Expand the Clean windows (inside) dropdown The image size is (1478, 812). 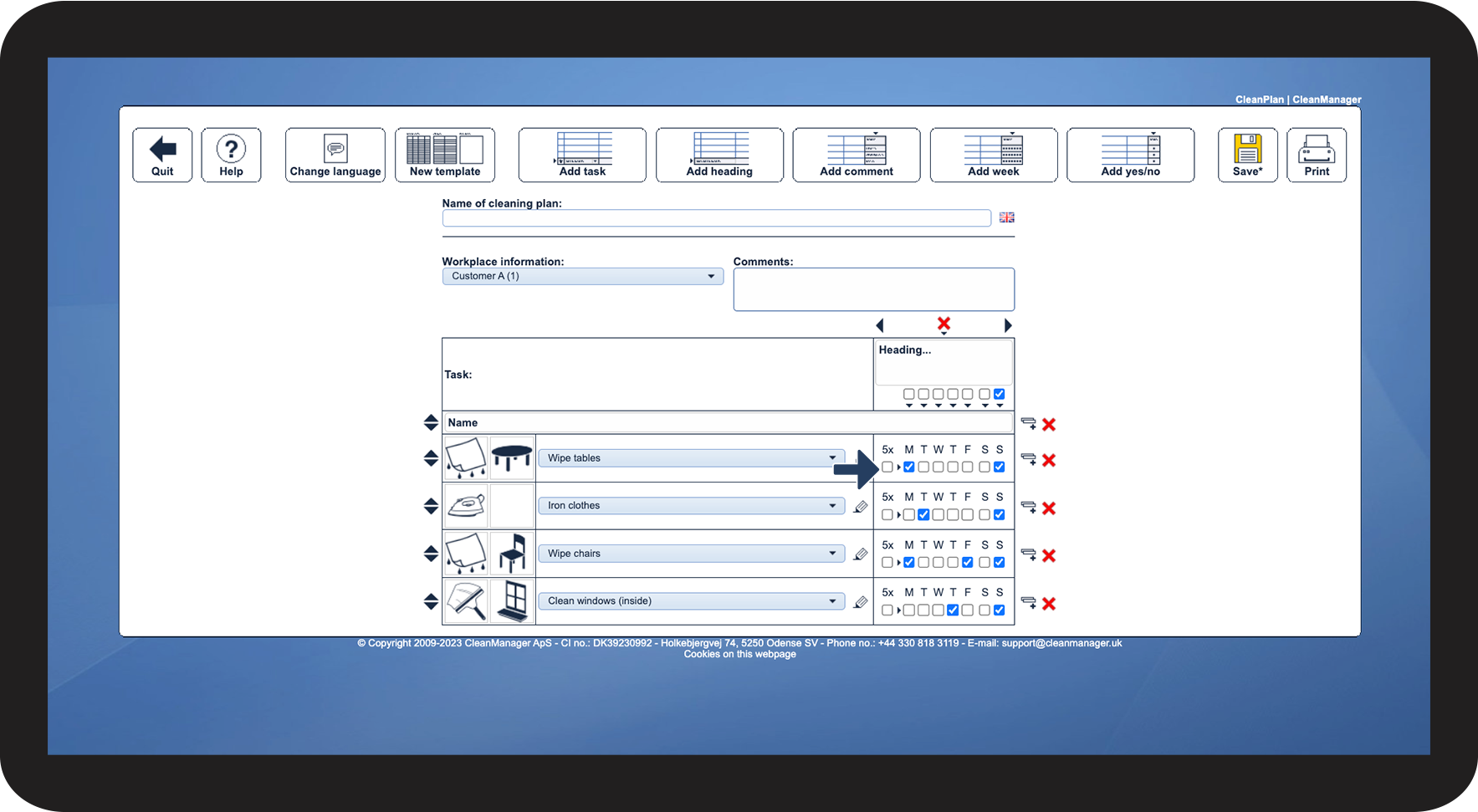[691, 601]
